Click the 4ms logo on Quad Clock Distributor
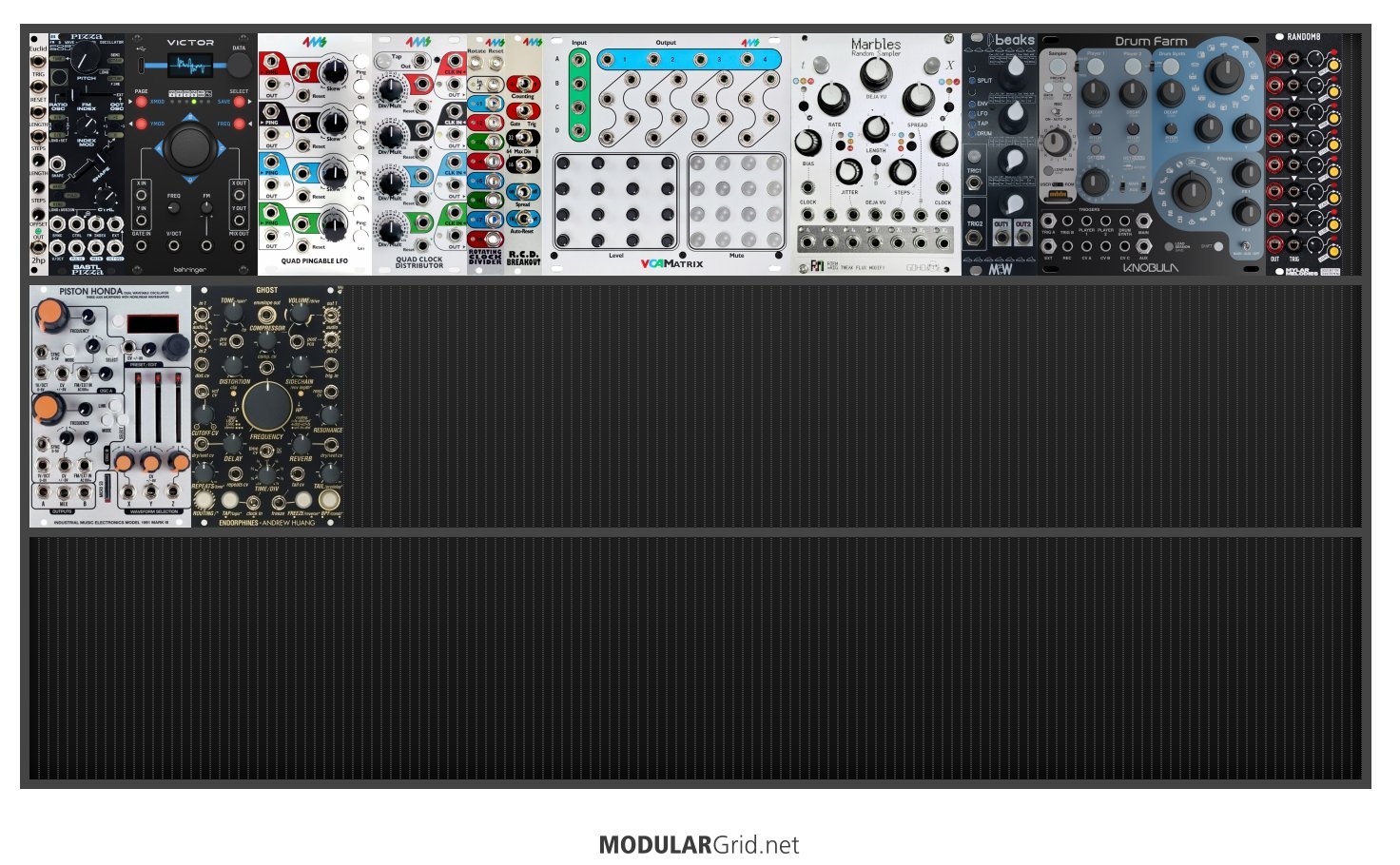 [418, 43]
